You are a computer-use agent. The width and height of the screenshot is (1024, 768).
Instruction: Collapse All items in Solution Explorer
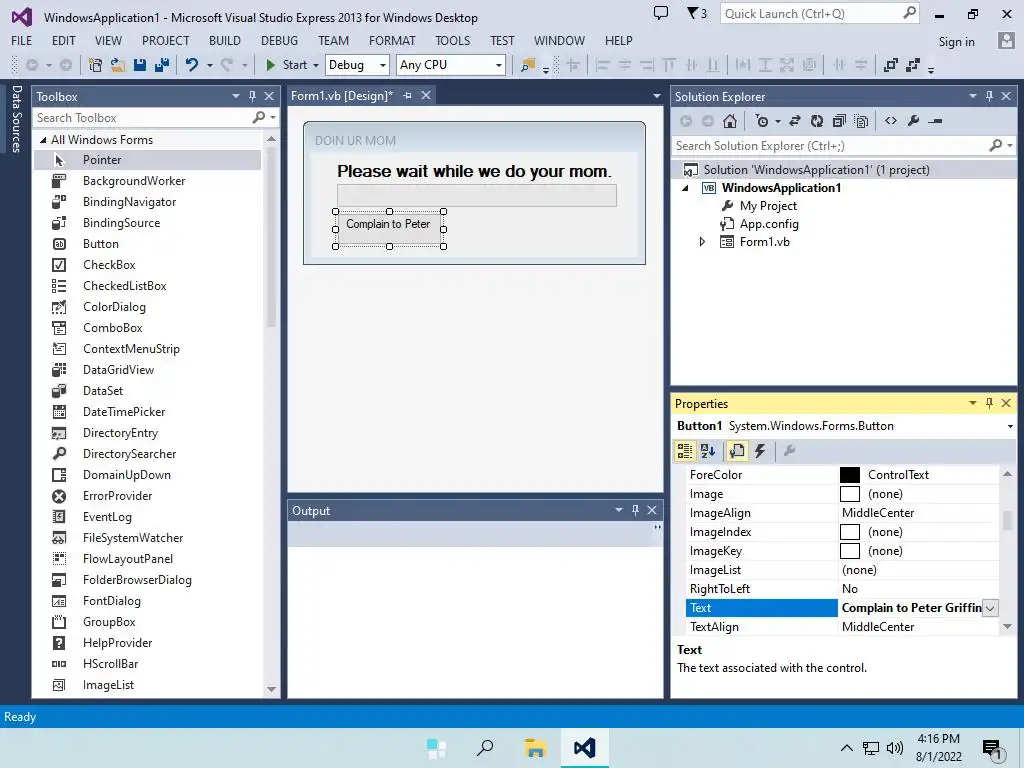click(839, 121)
